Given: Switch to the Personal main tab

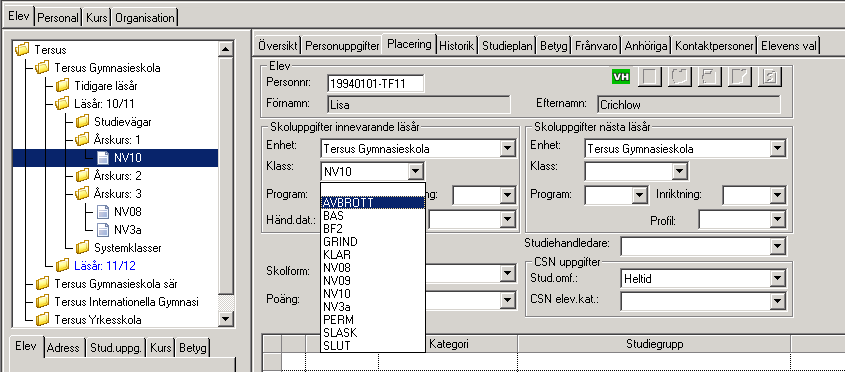Looking at the screenshot, I should [58, 18].
